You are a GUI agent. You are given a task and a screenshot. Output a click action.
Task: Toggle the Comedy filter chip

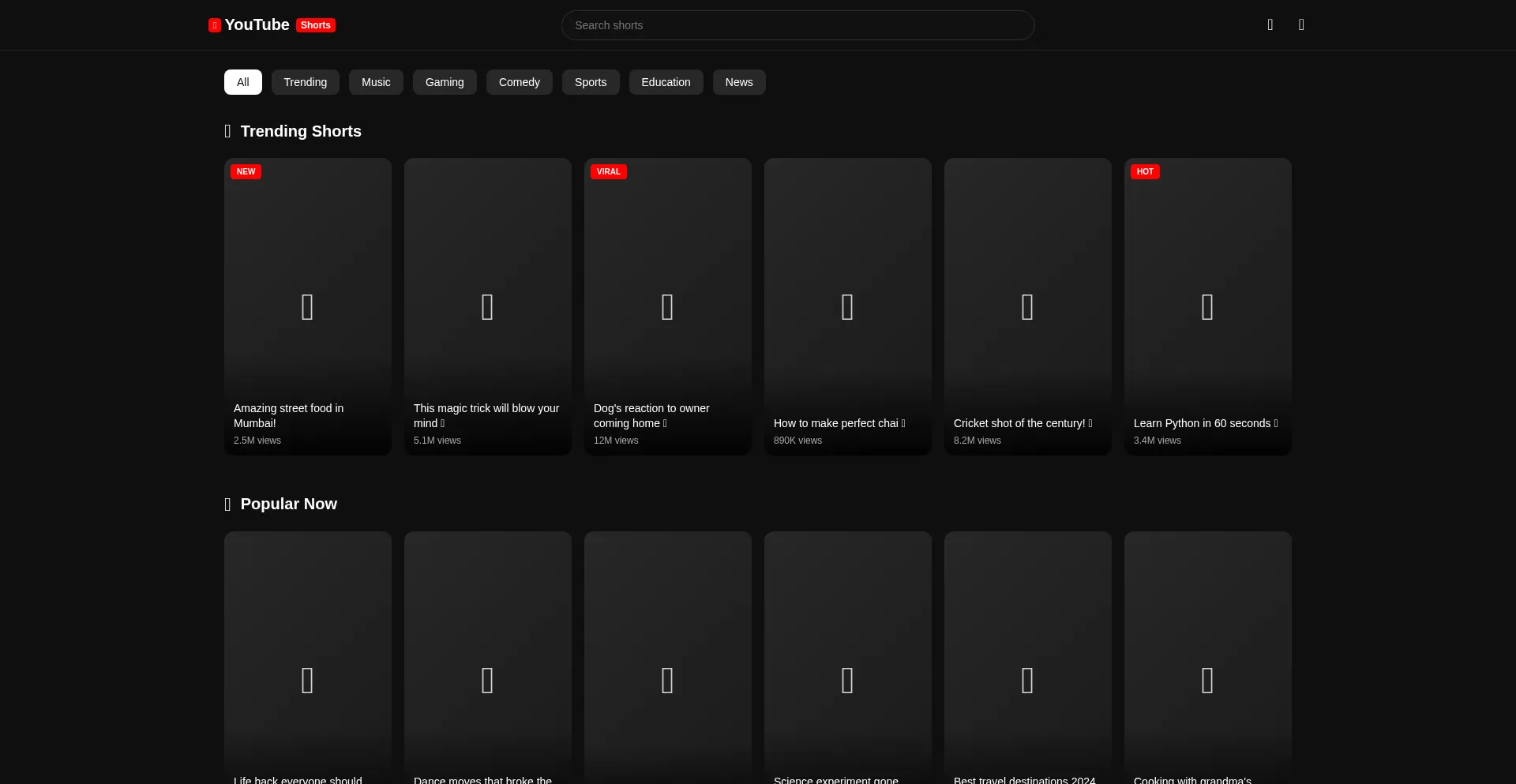point(519,82)
